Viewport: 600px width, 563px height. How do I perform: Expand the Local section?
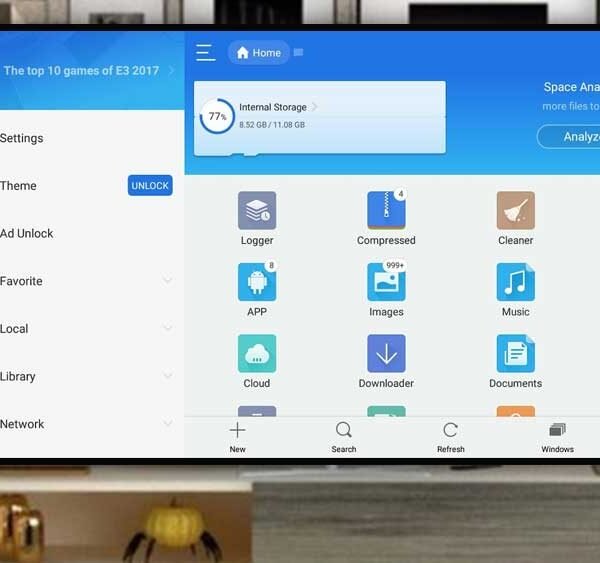point(167,328)
